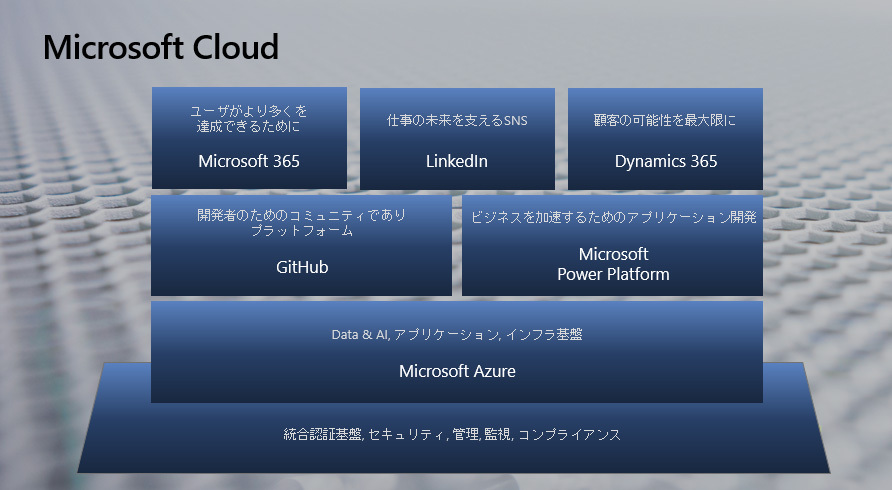The width and height of the screenshot is (892, 490).
Task: Select the Microsoft Azure label
Action: tap(457, 371)
